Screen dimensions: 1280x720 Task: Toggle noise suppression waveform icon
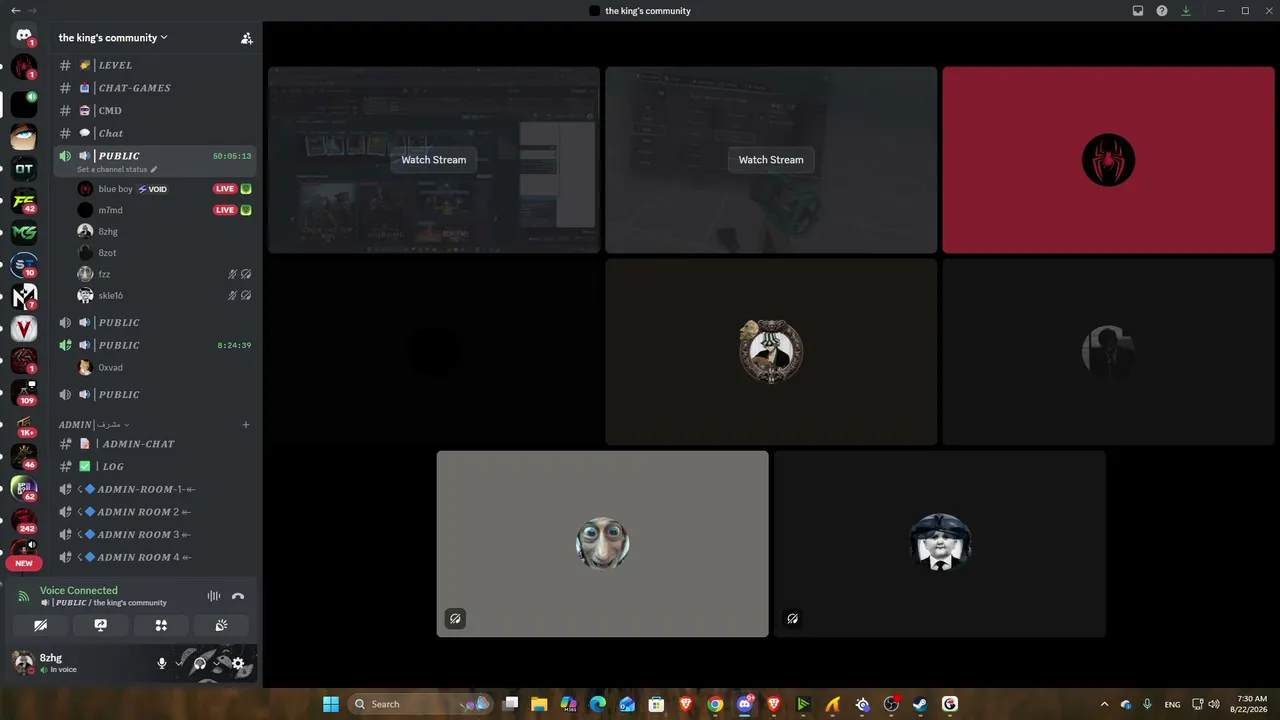click(x=214, y=596)
